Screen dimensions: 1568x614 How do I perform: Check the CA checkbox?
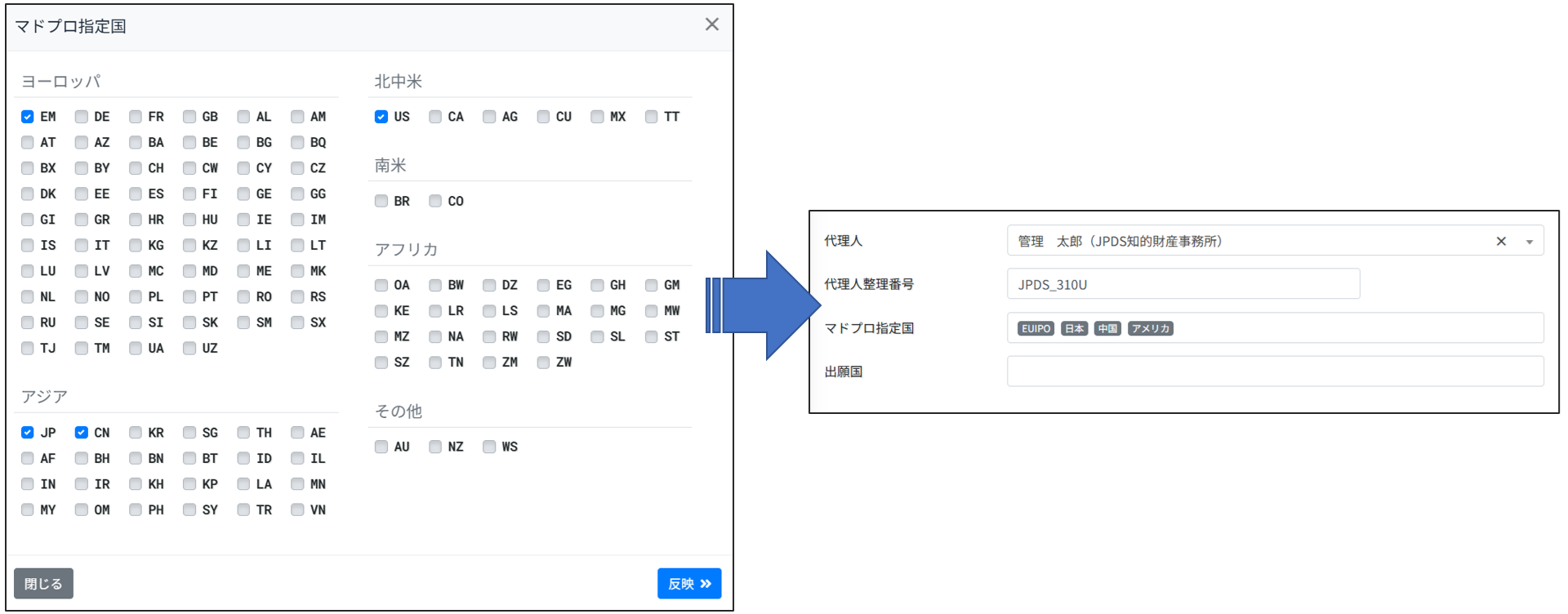pos(435,117)
